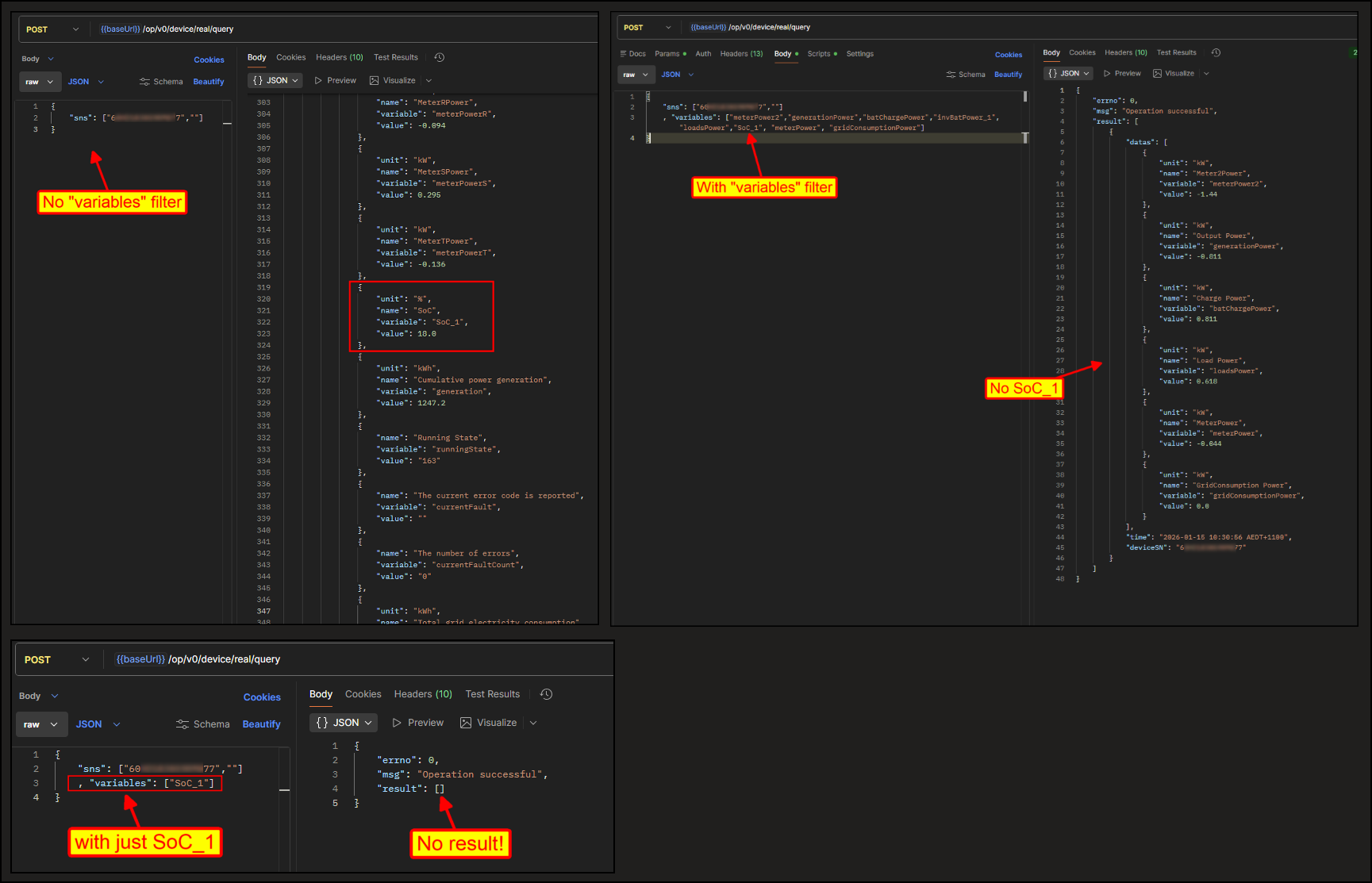The image size is (1372, 883).
Task: Click the Docs icon in the request tabs
Action: coord(624,54)
